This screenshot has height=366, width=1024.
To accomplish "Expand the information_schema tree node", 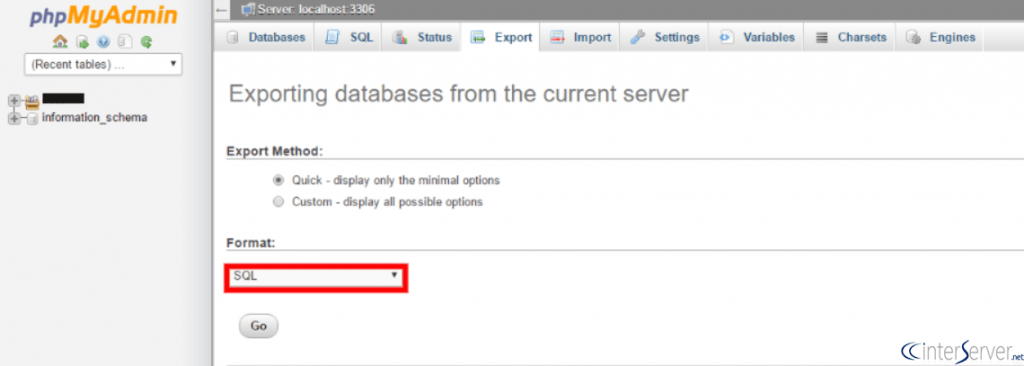I will 14,118.
